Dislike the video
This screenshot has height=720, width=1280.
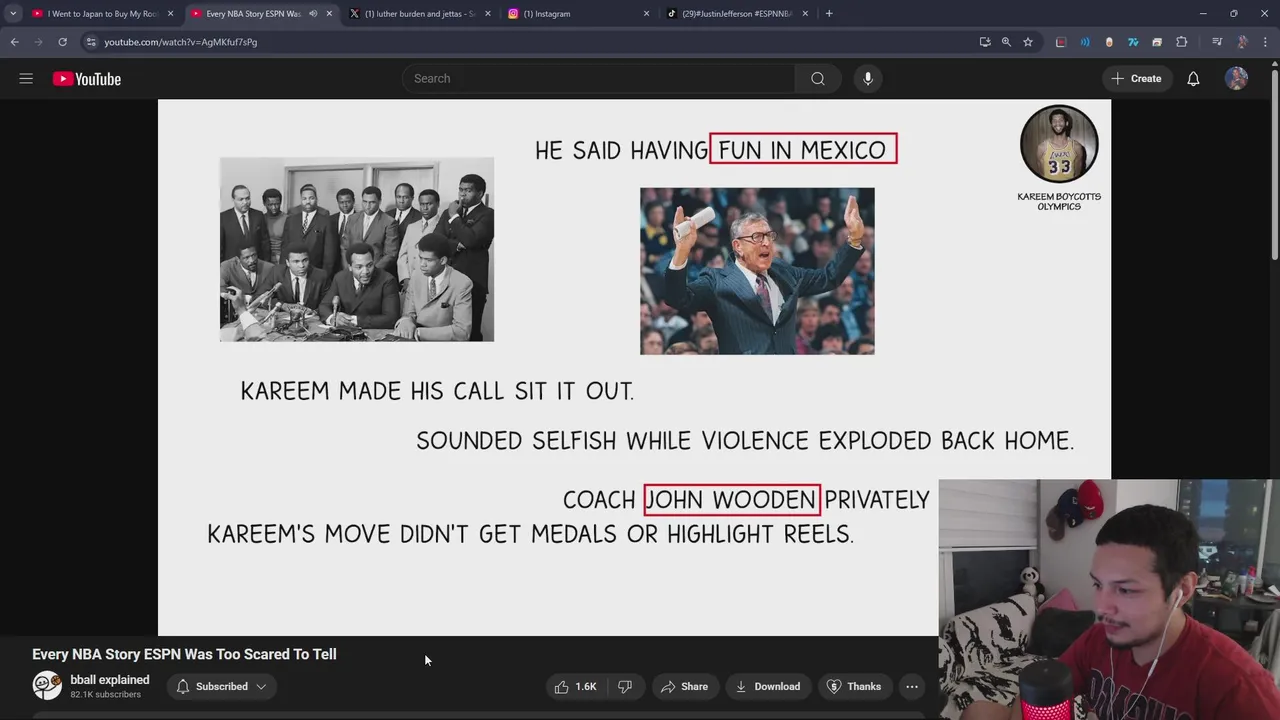coord(625,687)
